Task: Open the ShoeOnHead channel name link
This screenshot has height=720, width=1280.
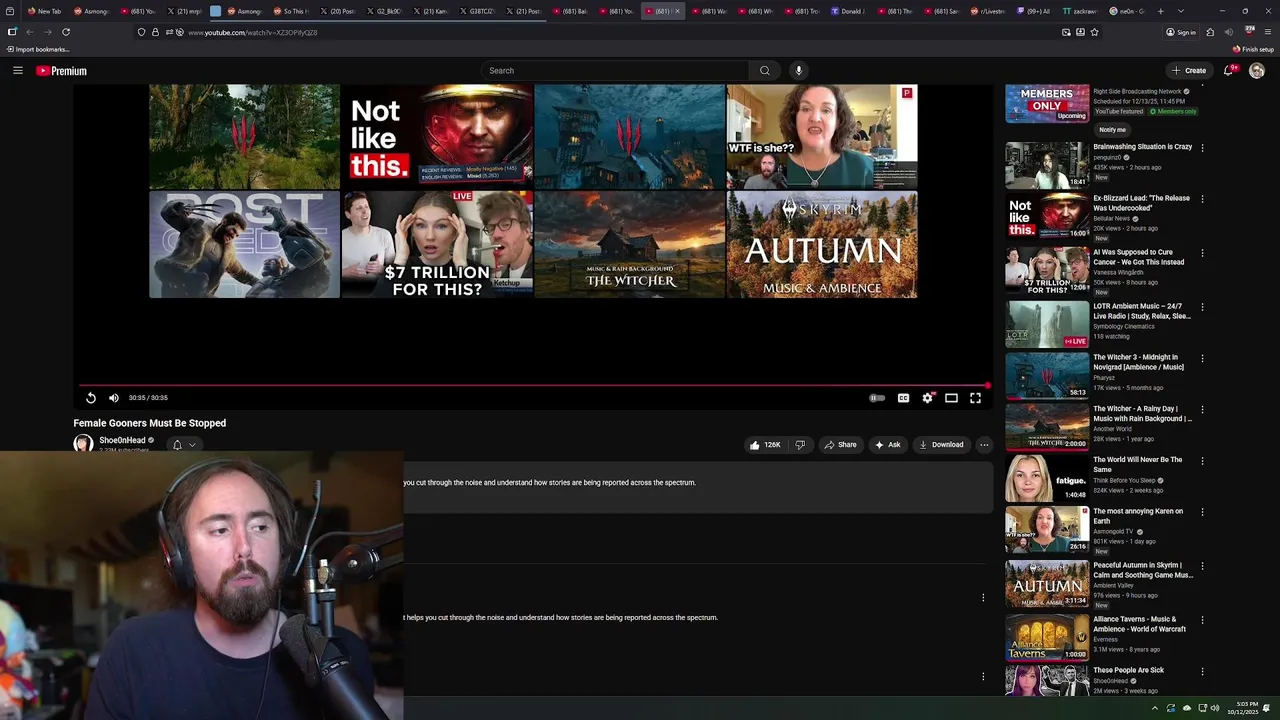Action: (x=122, y=440)
